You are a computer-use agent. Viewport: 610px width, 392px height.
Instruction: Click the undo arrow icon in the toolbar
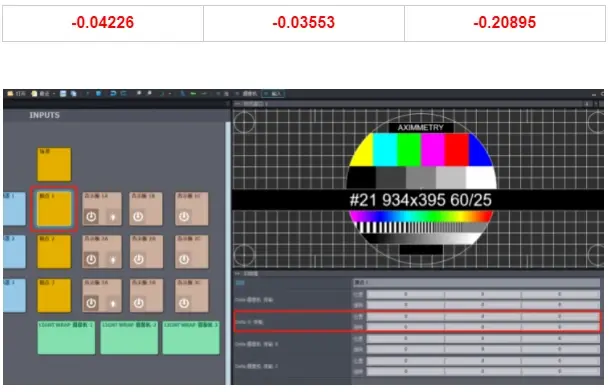113,94
